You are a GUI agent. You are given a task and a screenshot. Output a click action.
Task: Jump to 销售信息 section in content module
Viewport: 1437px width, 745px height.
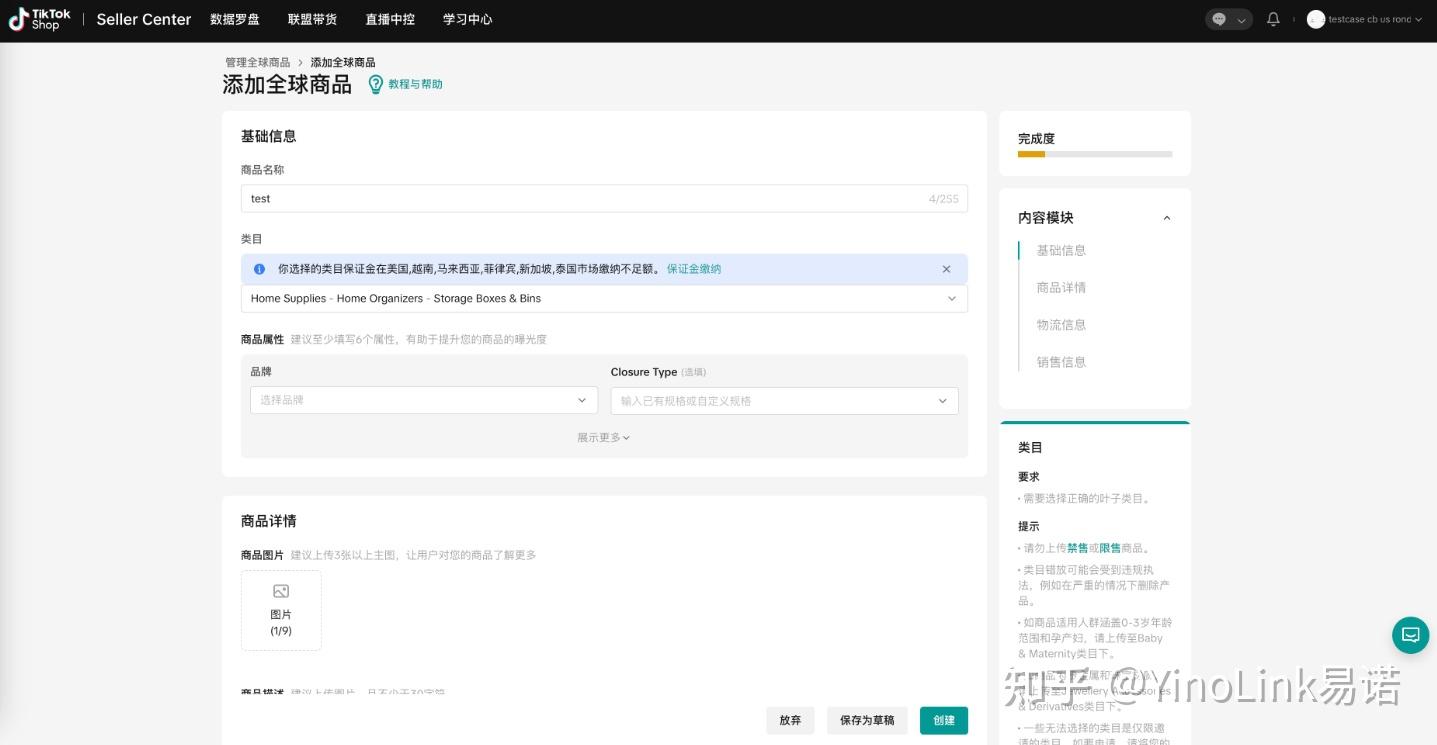click(1061, 361)
